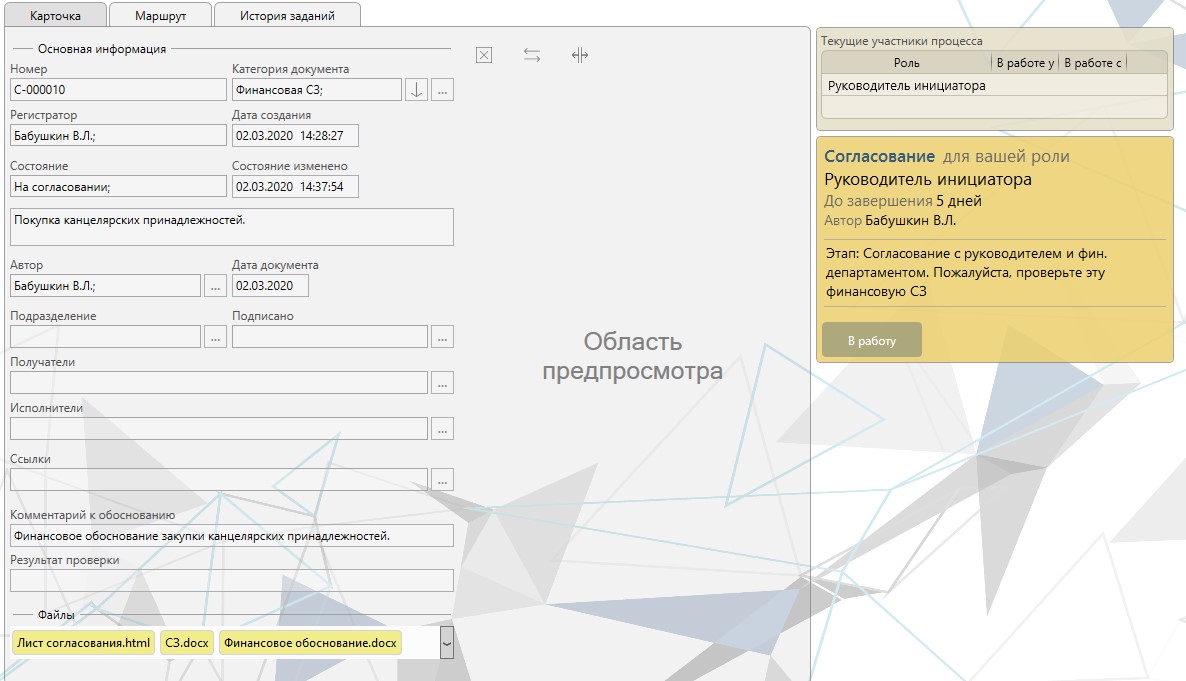Open the ellipsis picker for Исполнители

tap(442, 429)
